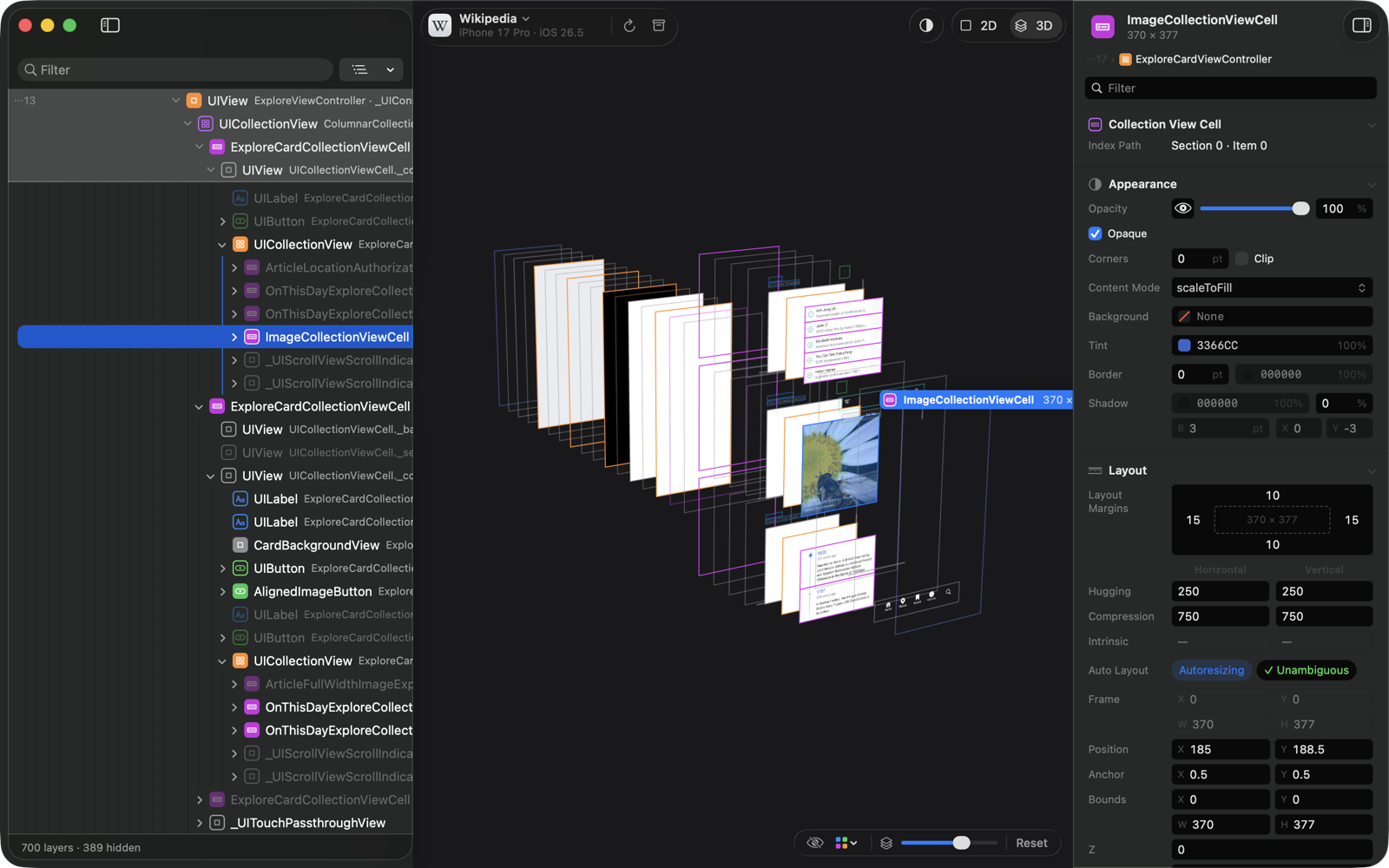
Task: Click the Opacity 100 percent field
Action: point(1344,208)
